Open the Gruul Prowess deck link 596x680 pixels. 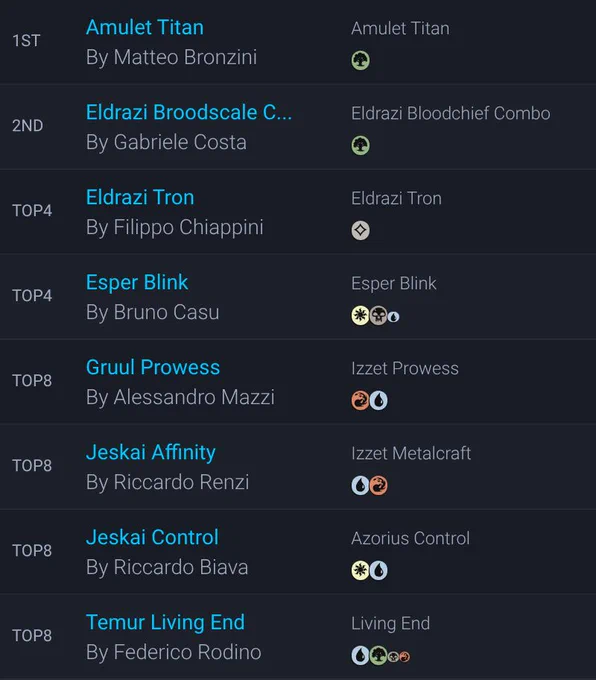(153, 367)
